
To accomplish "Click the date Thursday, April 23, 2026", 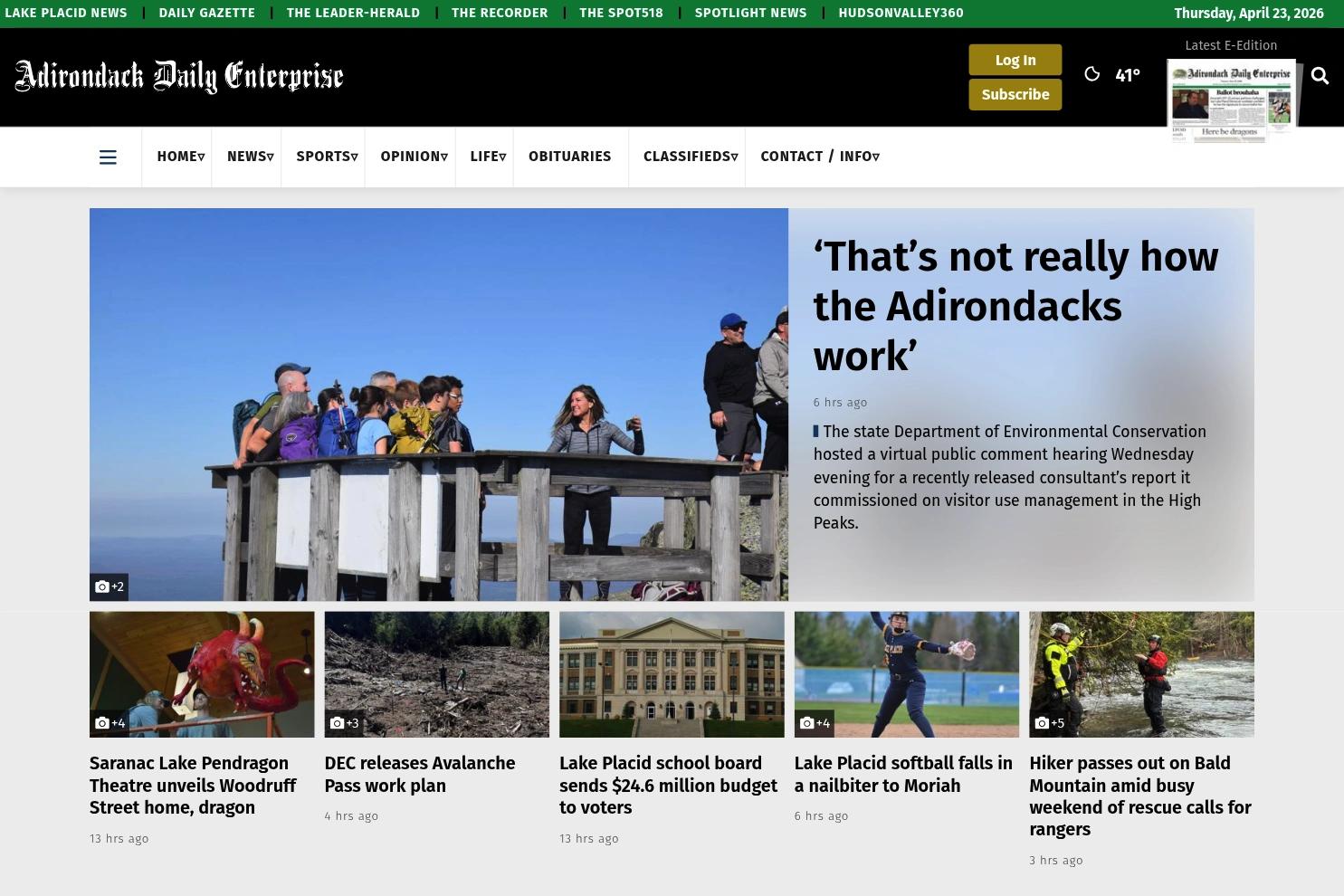I will [1249, 14].
